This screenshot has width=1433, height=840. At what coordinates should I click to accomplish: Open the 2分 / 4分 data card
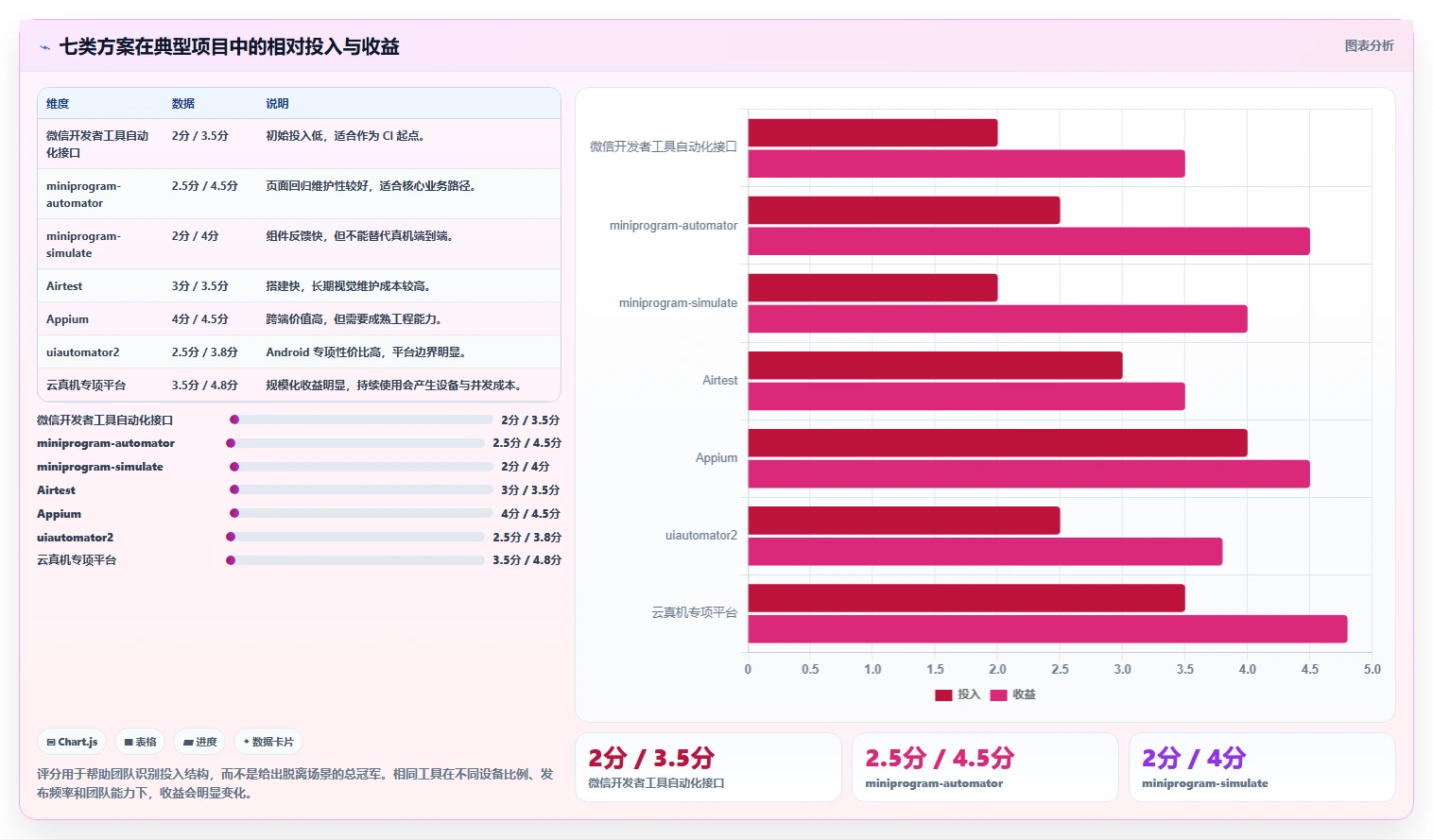[x=1262, y=767]
